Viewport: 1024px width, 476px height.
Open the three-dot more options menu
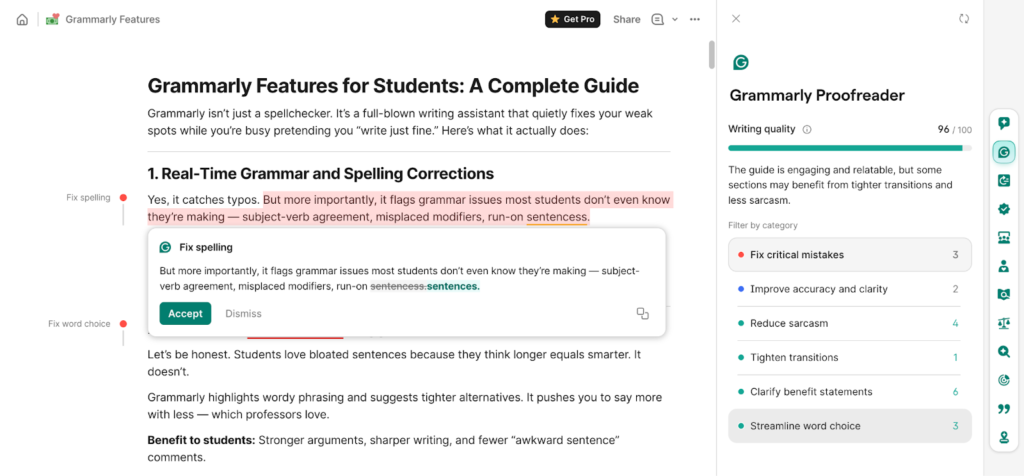pos(695,20)
